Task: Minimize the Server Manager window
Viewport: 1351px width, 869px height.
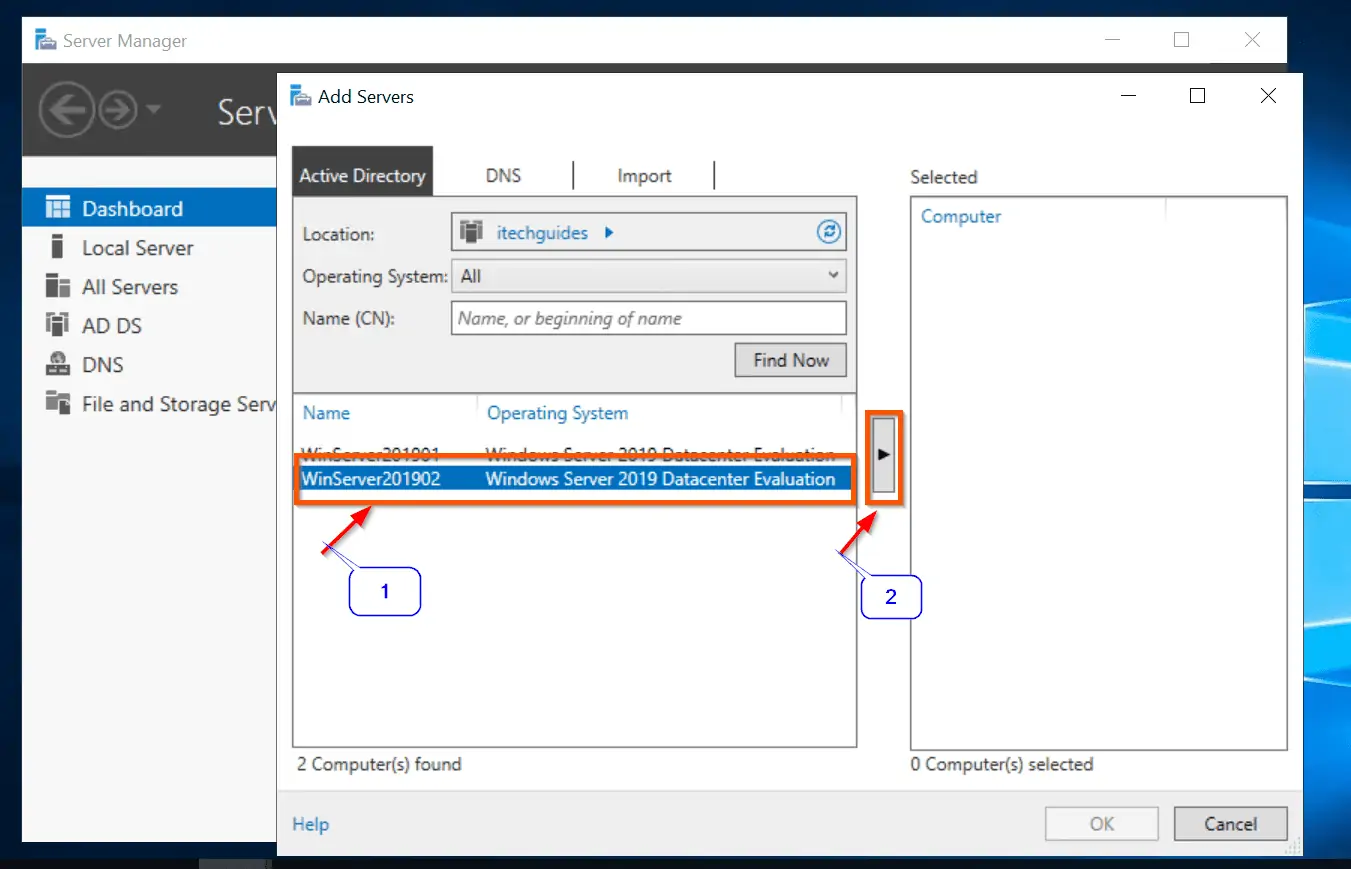Action: point(1111,40)
